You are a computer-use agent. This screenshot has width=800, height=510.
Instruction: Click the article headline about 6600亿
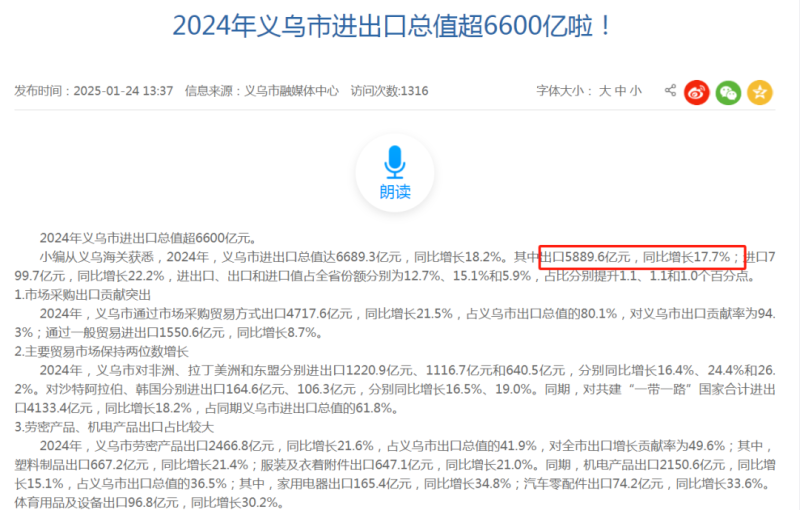392,26
